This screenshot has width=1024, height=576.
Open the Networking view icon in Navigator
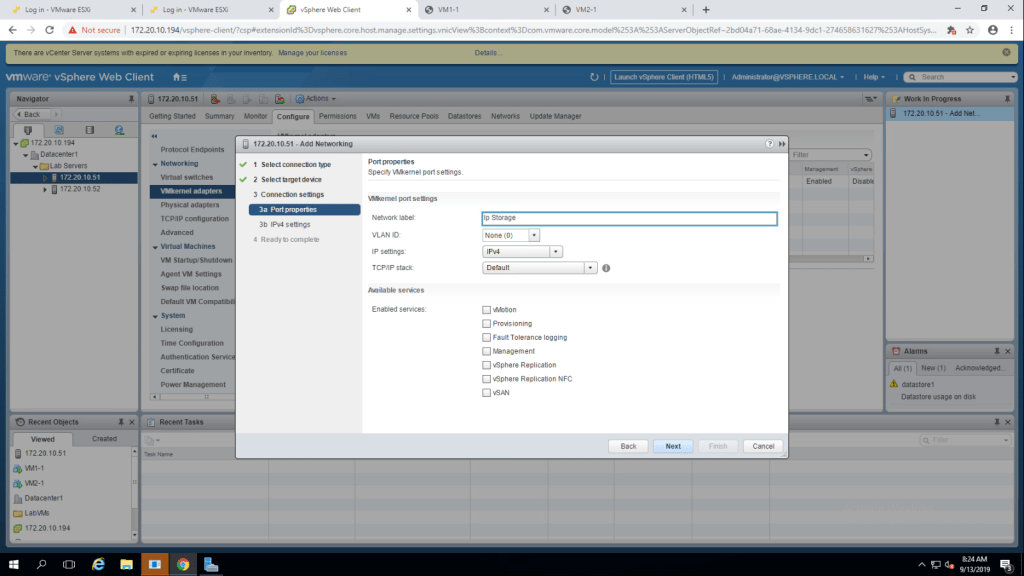[x=119, y=130]
